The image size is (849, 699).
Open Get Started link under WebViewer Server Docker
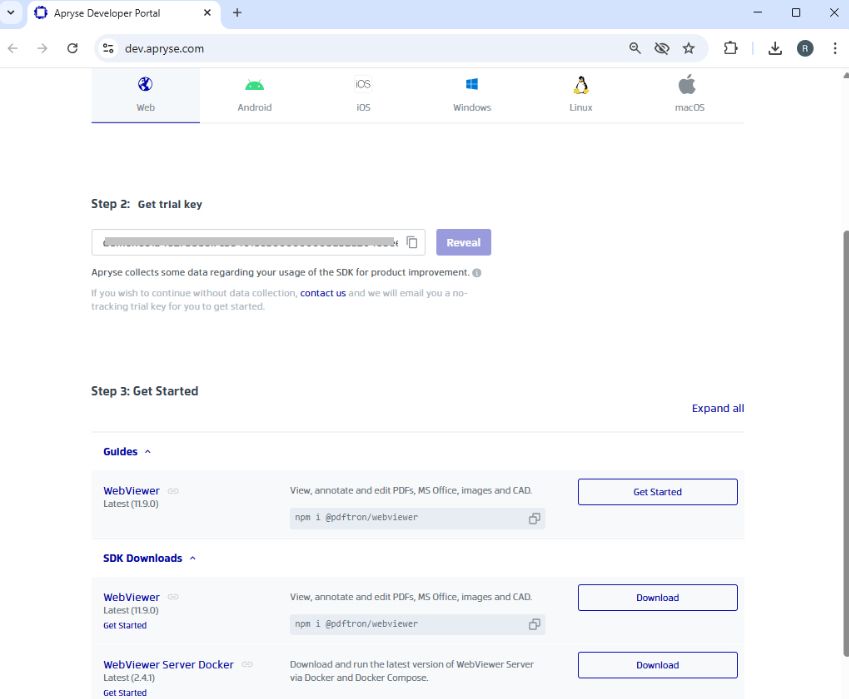(125, 693)
